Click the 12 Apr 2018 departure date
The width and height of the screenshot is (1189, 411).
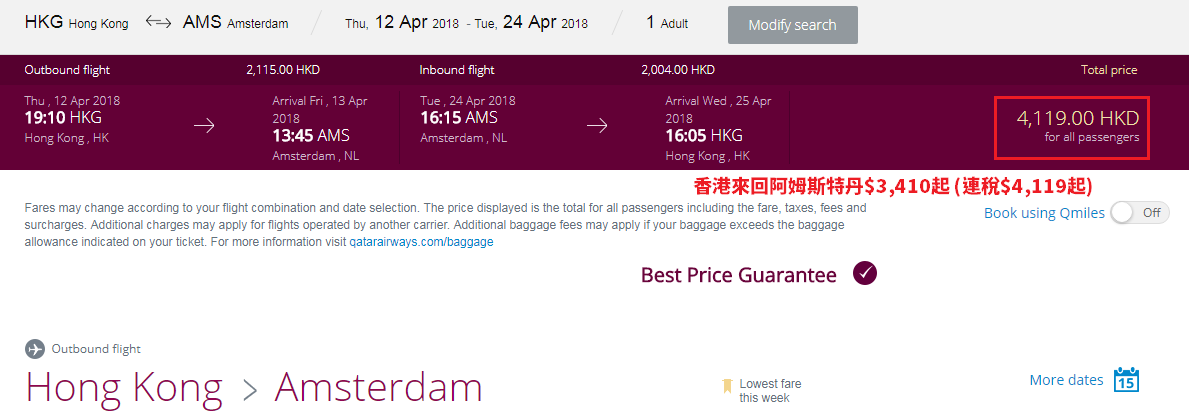tap(416, 23)
